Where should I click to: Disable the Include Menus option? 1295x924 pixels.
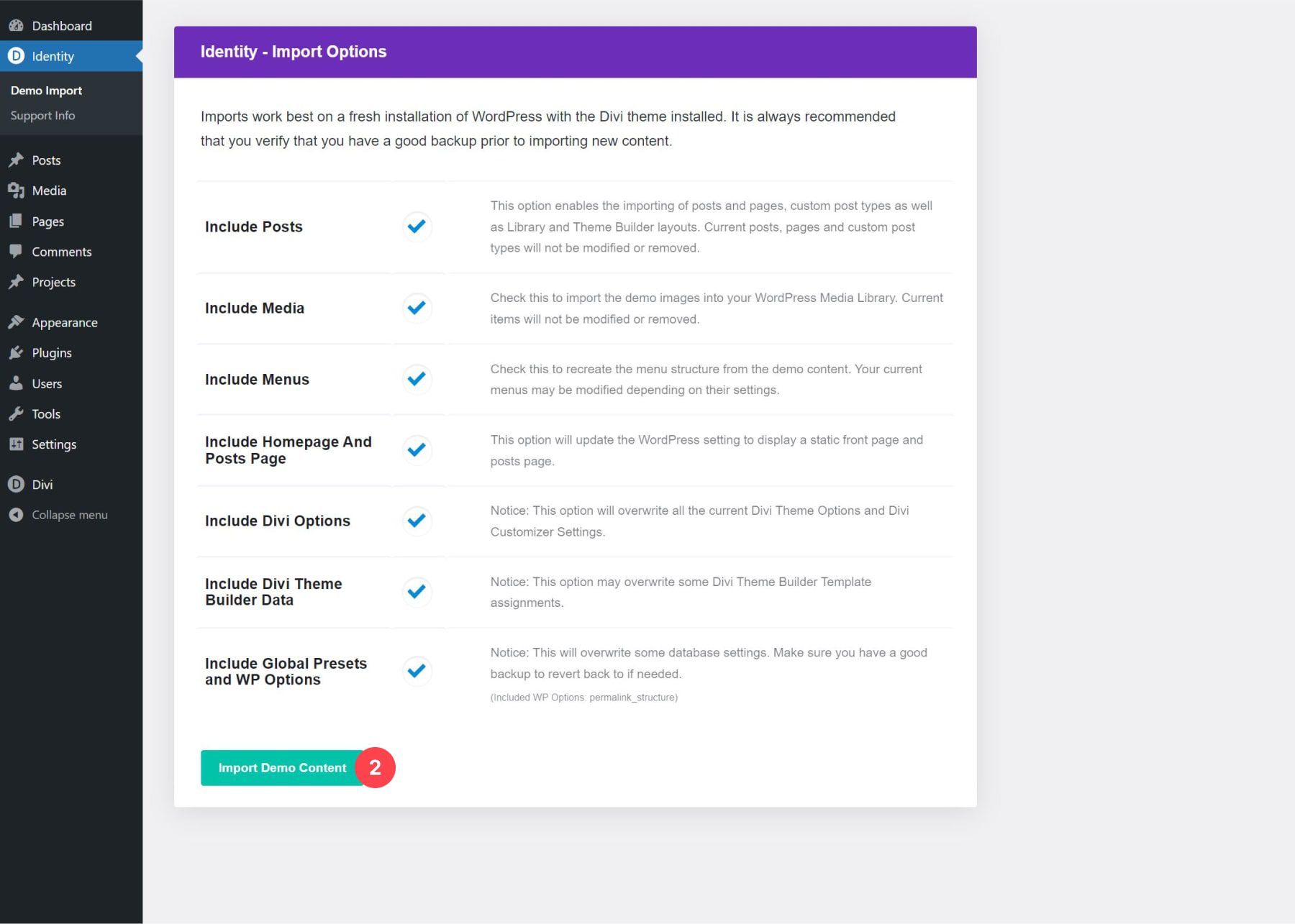pyautogui.click(x=417, y=379)
